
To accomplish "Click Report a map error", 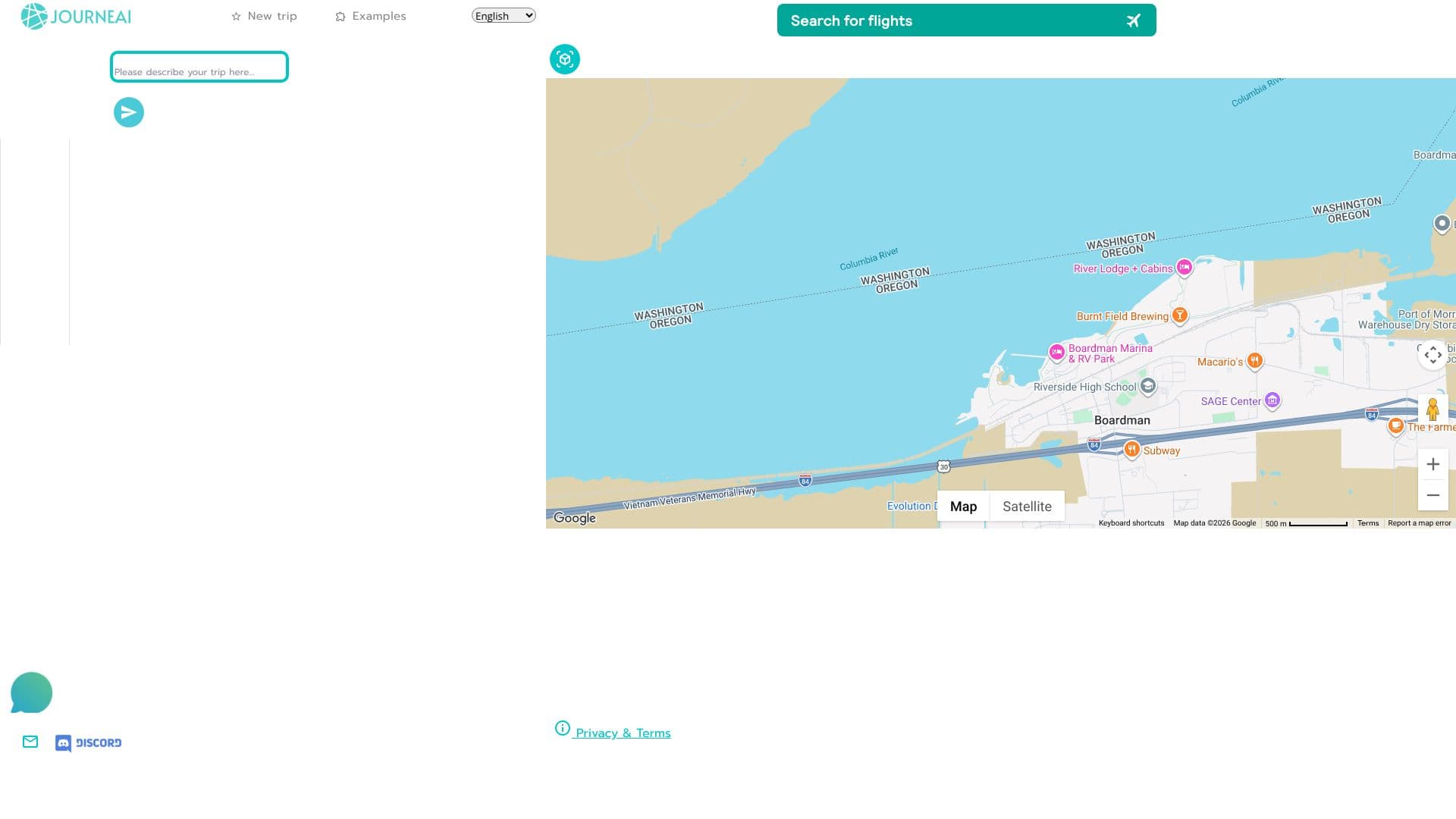I will point(1419,523).
